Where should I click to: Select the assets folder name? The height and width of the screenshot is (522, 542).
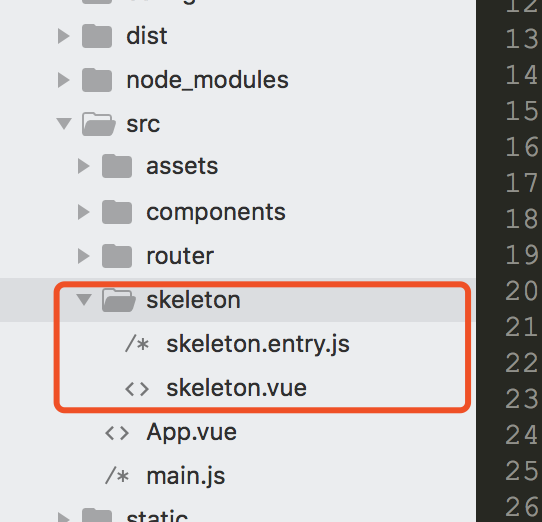point(182,166)
